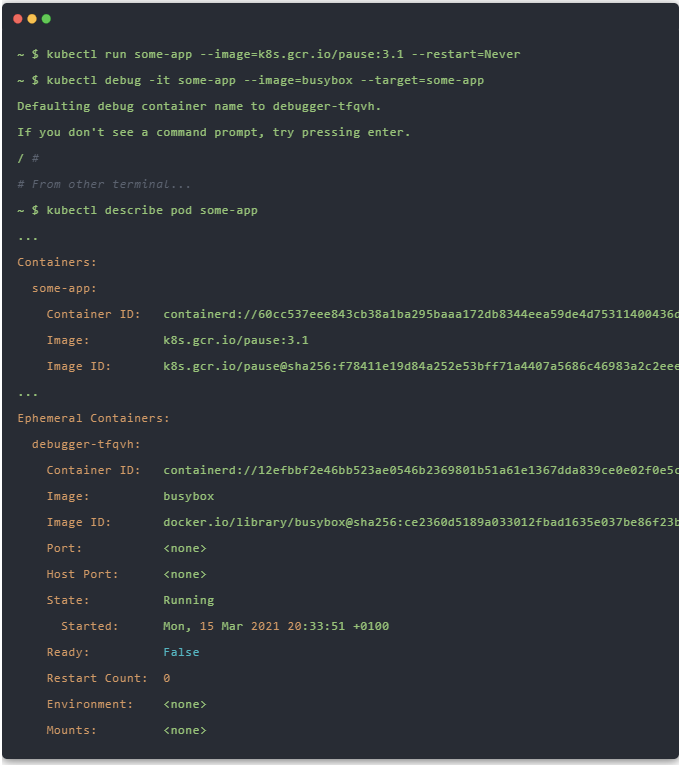Click the kubectl run some-app command line
Viewport: 681px width, 765px height.
tap(268, 54)
